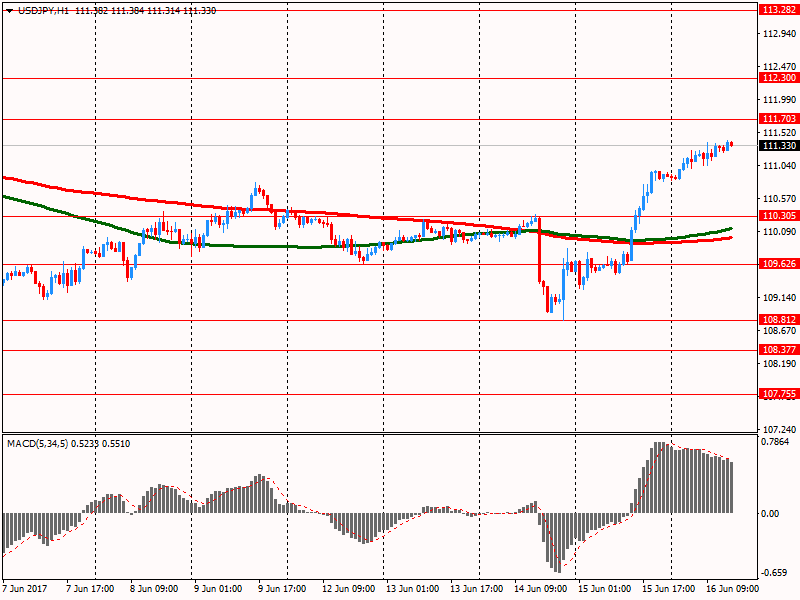Click the 15 Jun 17:00 time label

coord(668,588)
